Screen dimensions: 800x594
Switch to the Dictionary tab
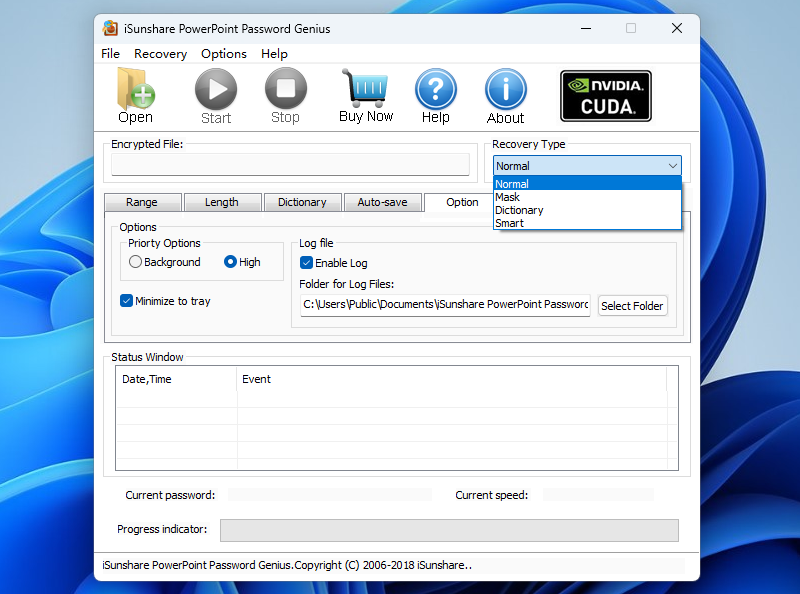coord(302,202)
